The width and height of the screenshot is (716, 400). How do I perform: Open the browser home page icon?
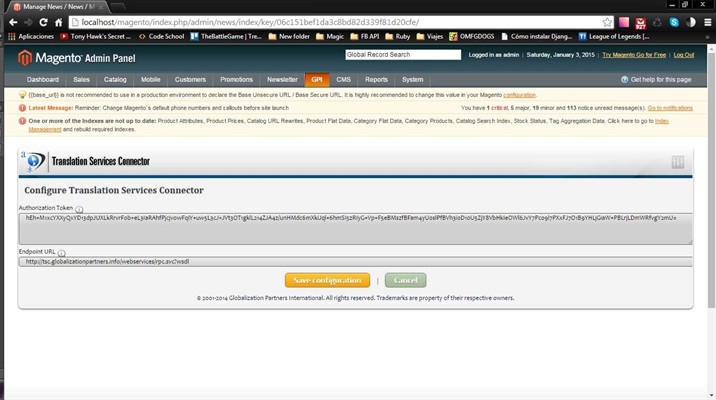58,22
